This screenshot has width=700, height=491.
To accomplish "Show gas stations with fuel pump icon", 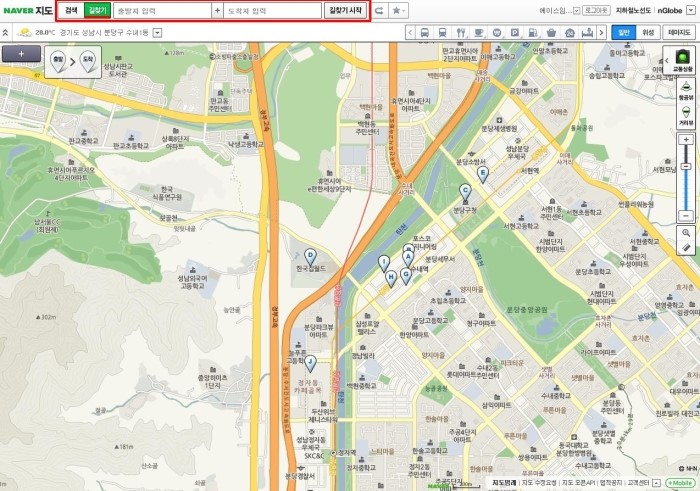I will tap(533, 33).
